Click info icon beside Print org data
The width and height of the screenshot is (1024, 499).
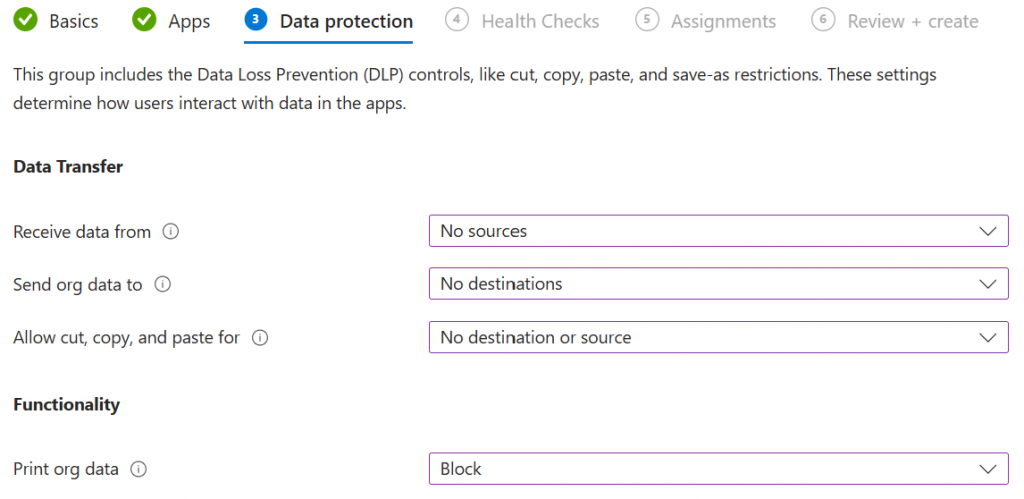[139, 469]
